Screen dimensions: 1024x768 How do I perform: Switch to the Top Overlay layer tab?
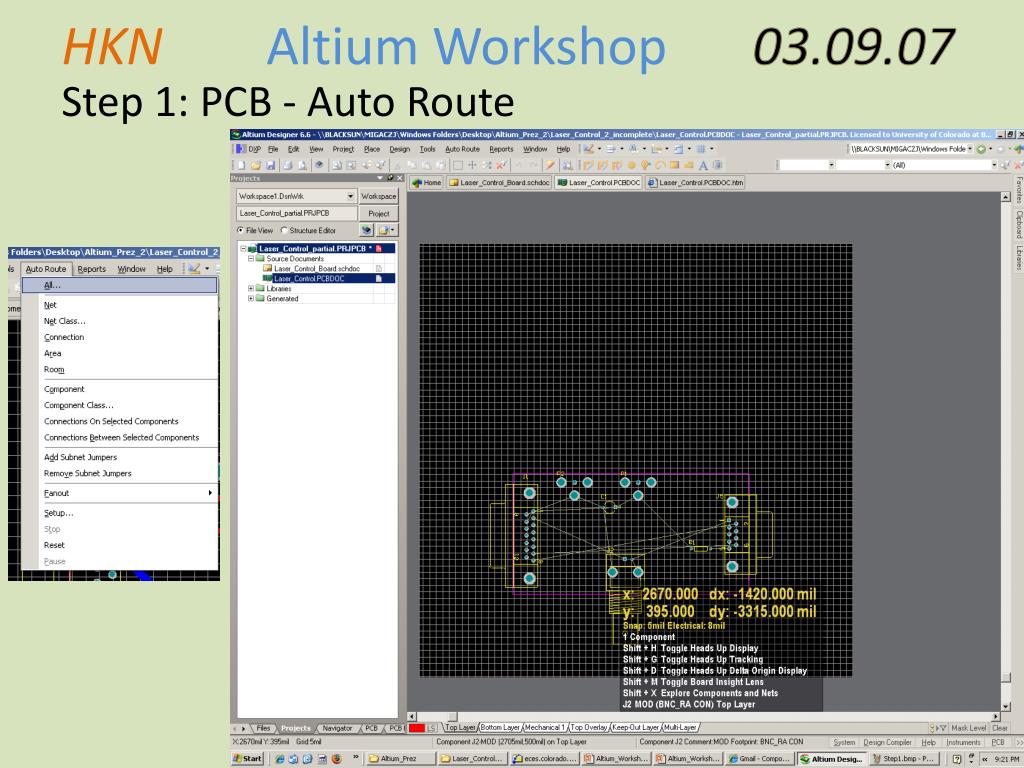point(590,728)
